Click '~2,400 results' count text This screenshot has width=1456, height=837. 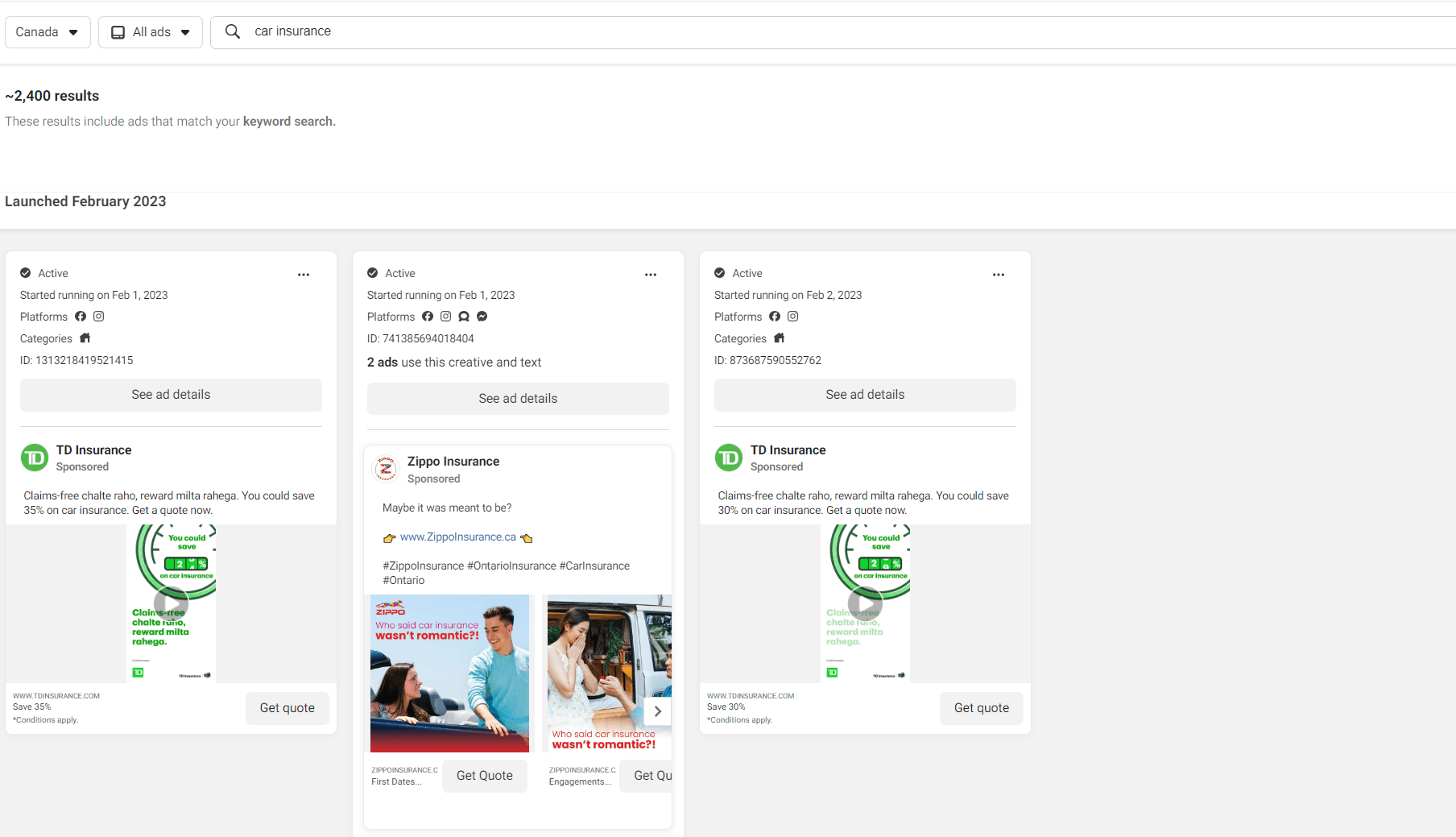52,96
